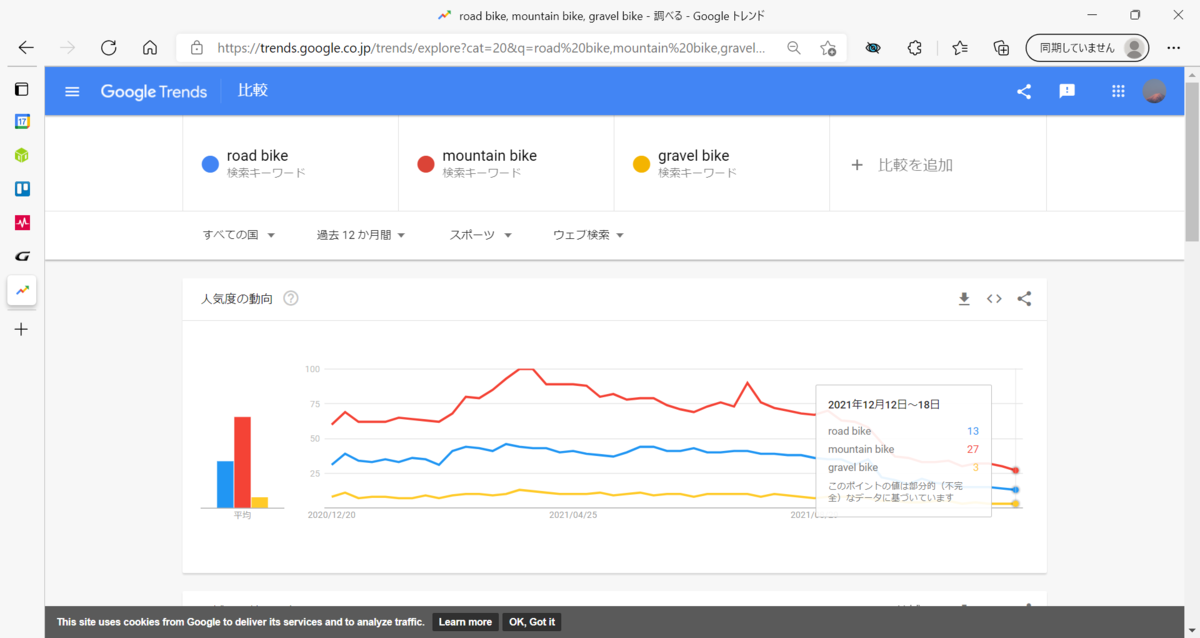Click 比較を追加 to add comparison

tap(901, 165)
